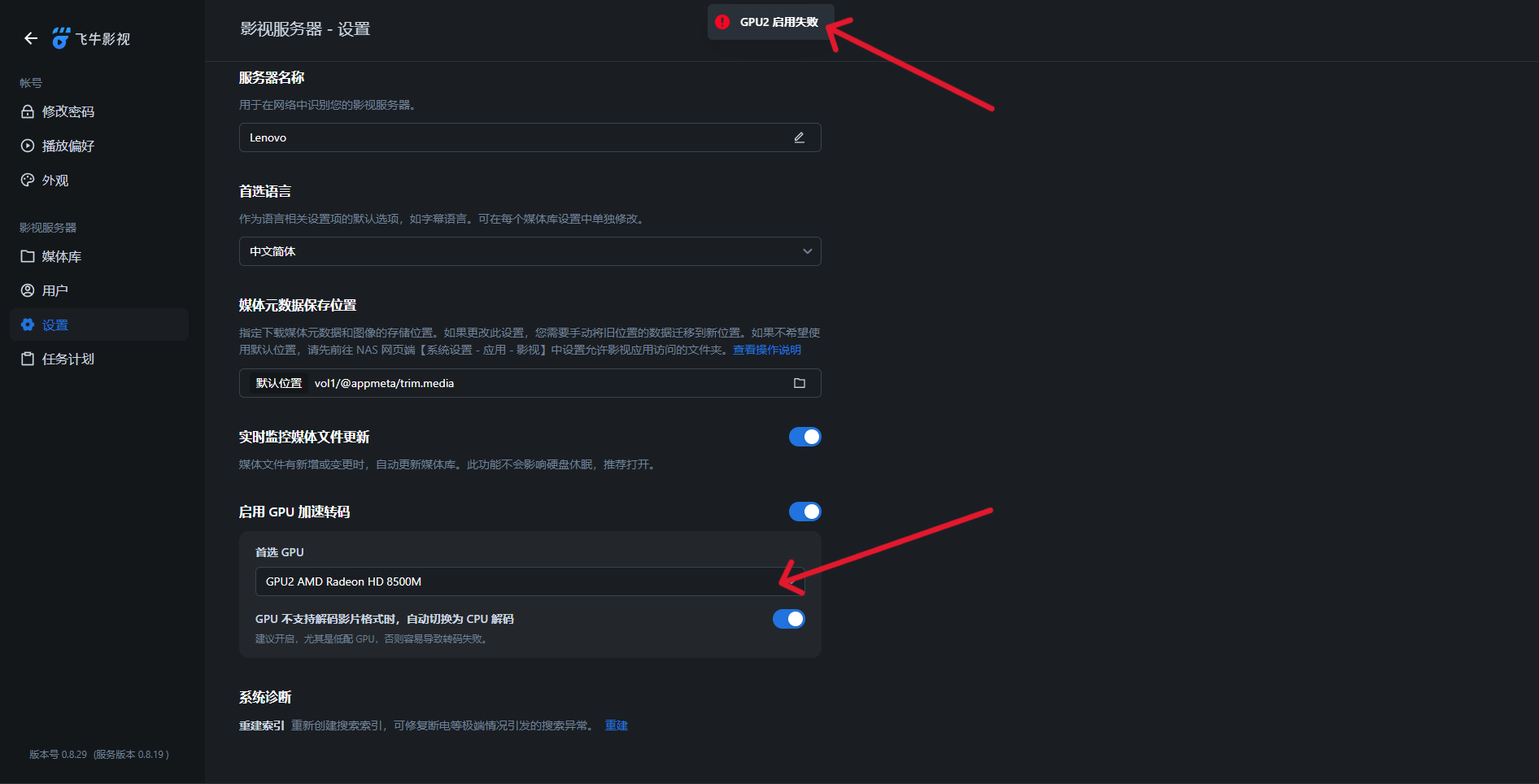Click the 飞牛影视 title text
The height and width of the screenshot is (784, 1539).
click(102, 39)
